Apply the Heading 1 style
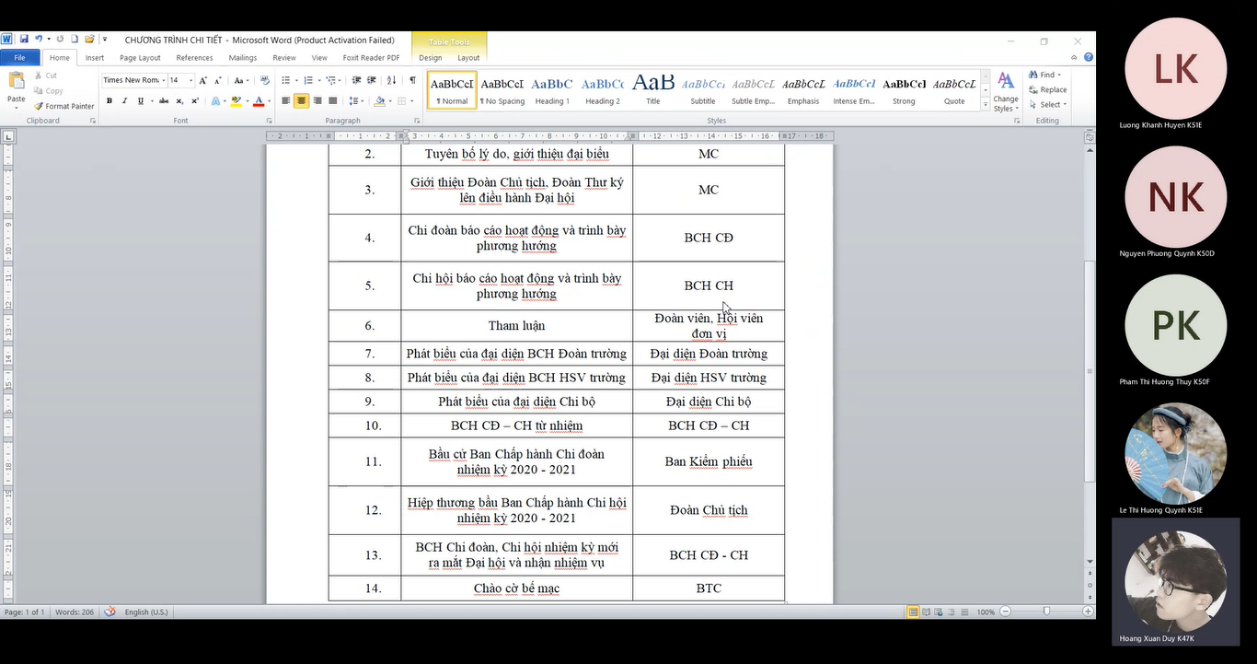The height and width of the screenshot is (664, 1257). click(x=552, y=90)
